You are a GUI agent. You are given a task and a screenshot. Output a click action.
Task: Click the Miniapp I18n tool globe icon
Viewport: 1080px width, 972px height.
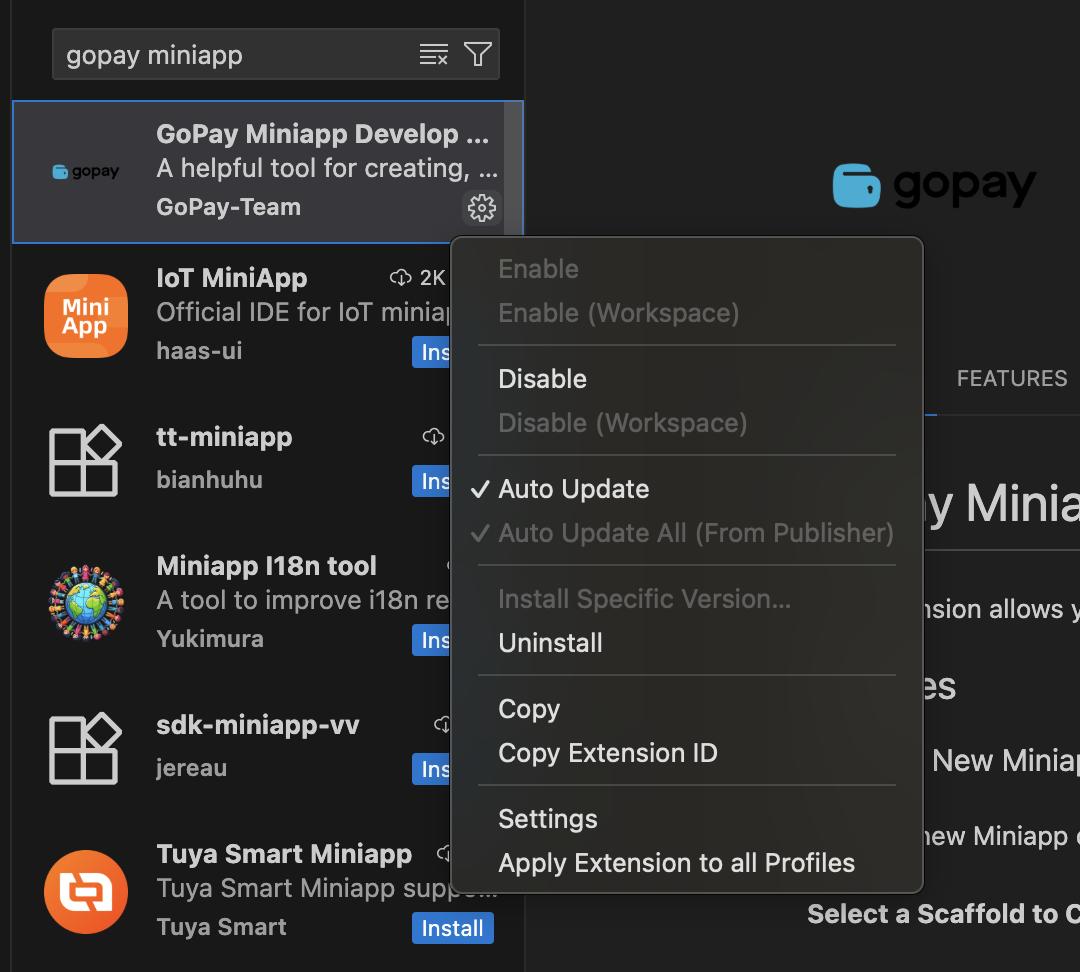pyautogui.click(x=86, y=603)
